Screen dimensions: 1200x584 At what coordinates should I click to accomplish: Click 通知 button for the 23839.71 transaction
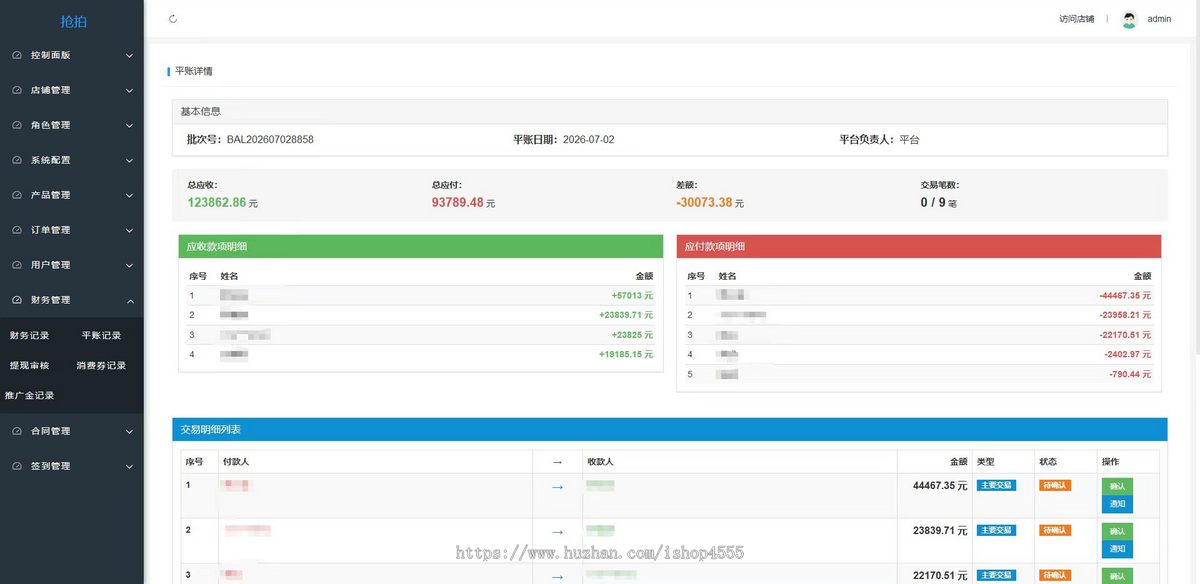point(1117,549)
